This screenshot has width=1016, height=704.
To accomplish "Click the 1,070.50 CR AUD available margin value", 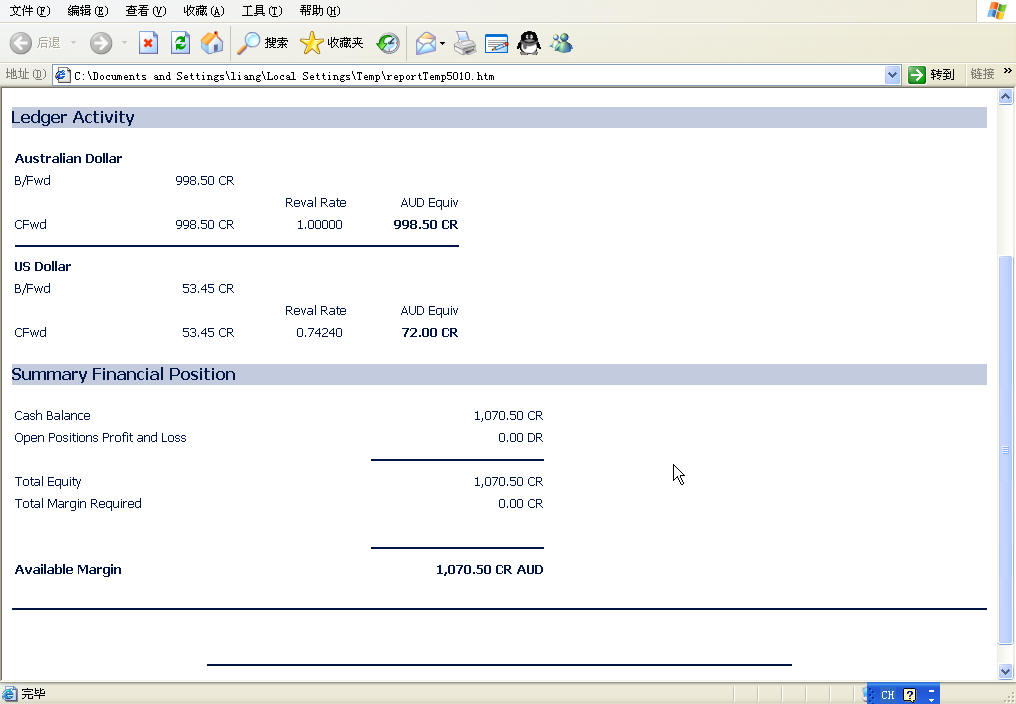I will pos(489,570).
